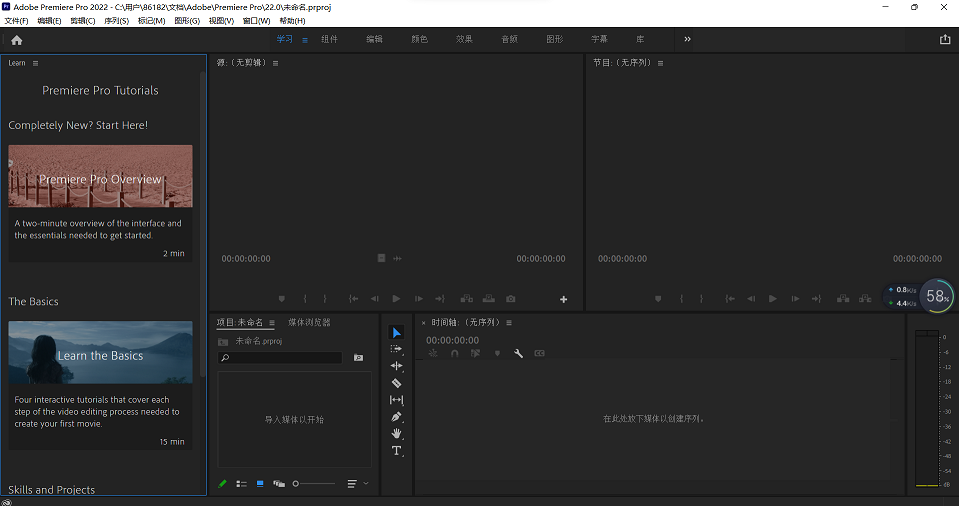The width and height of the screenshot is (959, 506).
Task: Select the Type tool
Action: tap(396, 450)
